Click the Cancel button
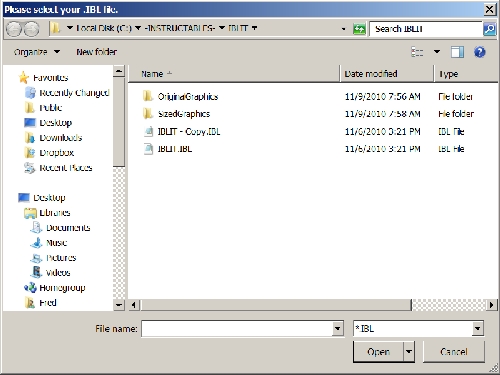Screen dimensions: 500x375 click(x=454, y=352)
